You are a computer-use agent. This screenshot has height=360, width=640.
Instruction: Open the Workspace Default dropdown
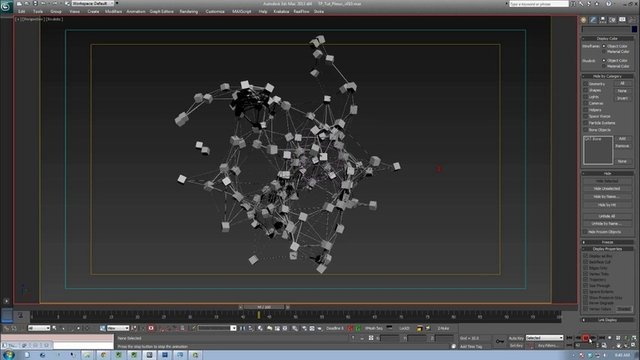(93, 3)
